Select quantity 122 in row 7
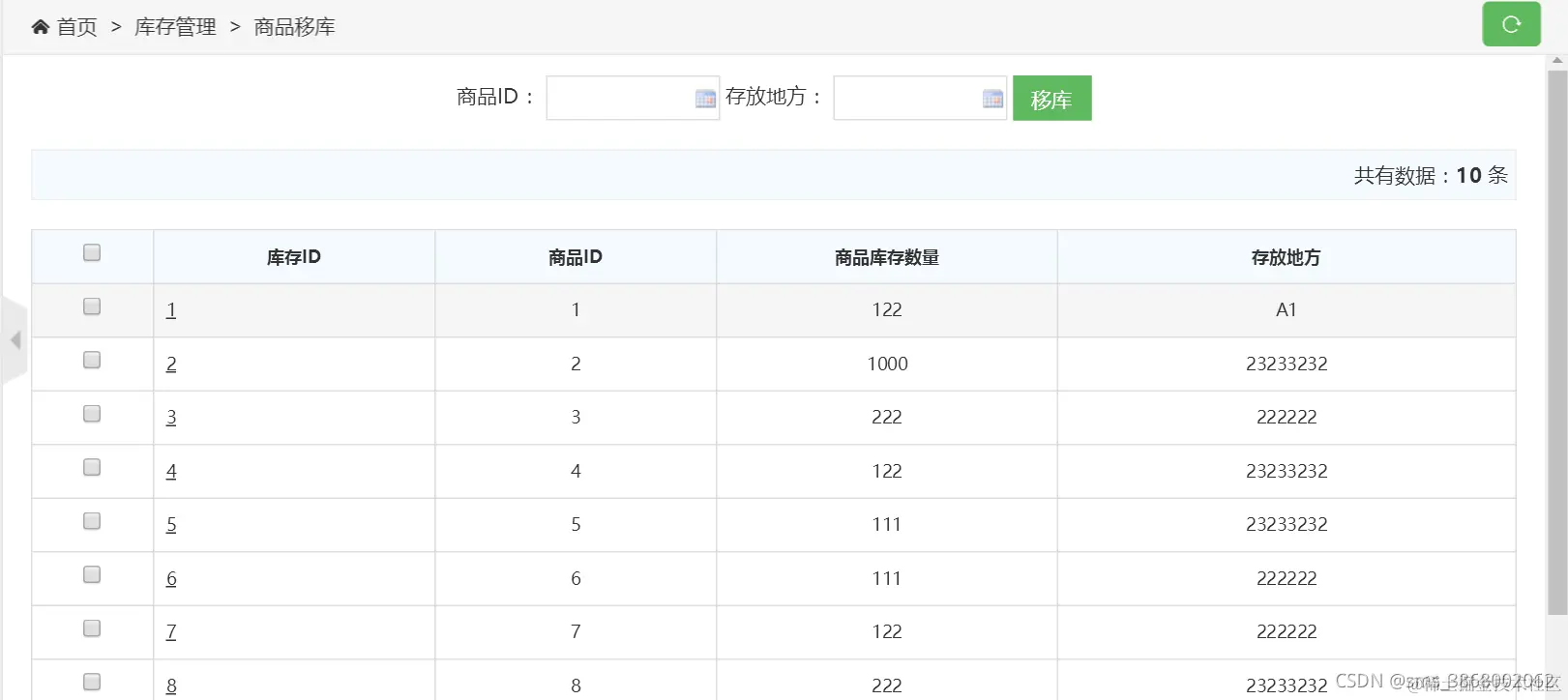This screenshot has height=700, width=1568. 887,632
